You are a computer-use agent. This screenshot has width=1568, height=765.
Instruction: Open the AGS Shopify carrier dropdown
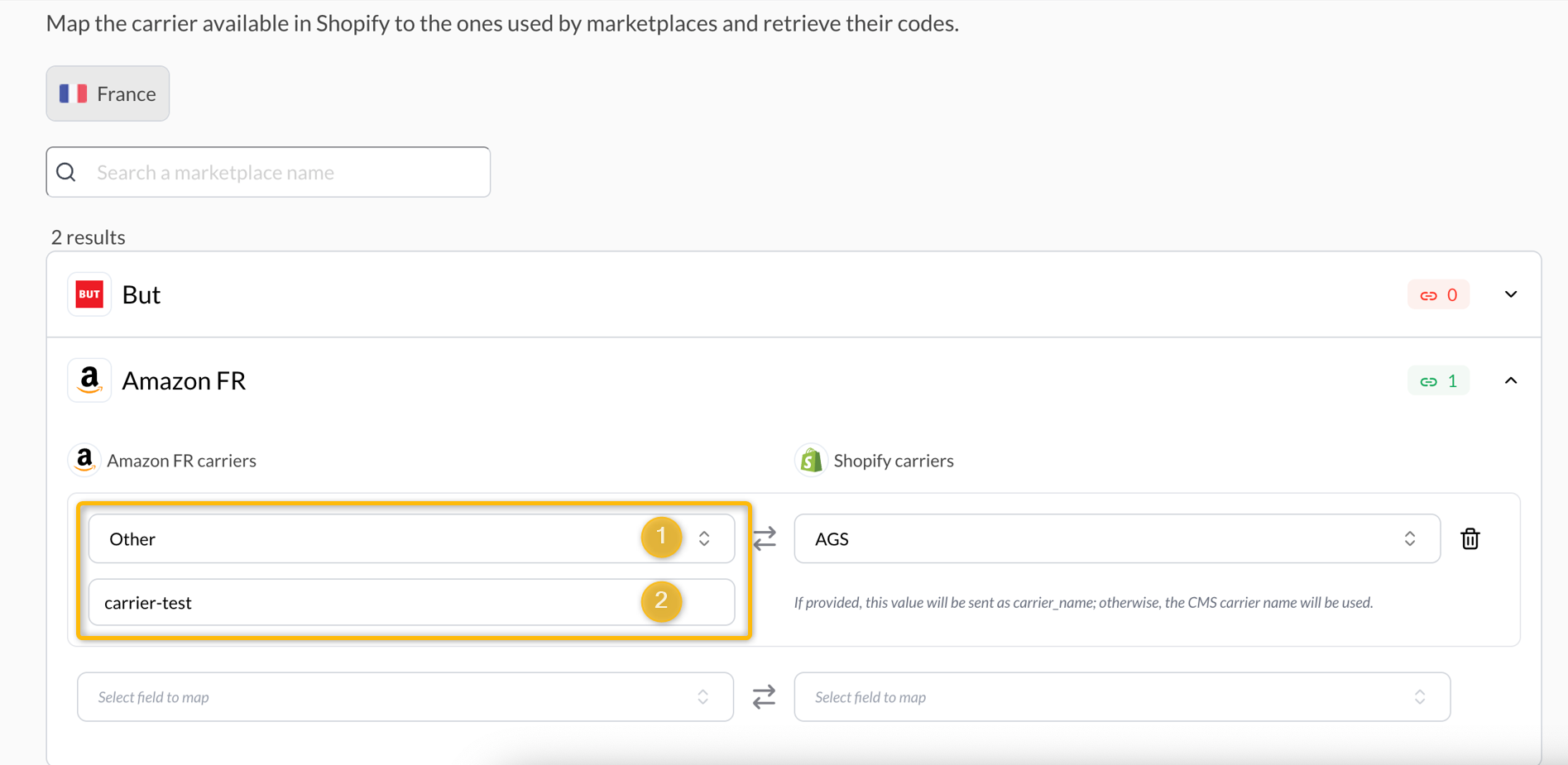click(1117, 538)
